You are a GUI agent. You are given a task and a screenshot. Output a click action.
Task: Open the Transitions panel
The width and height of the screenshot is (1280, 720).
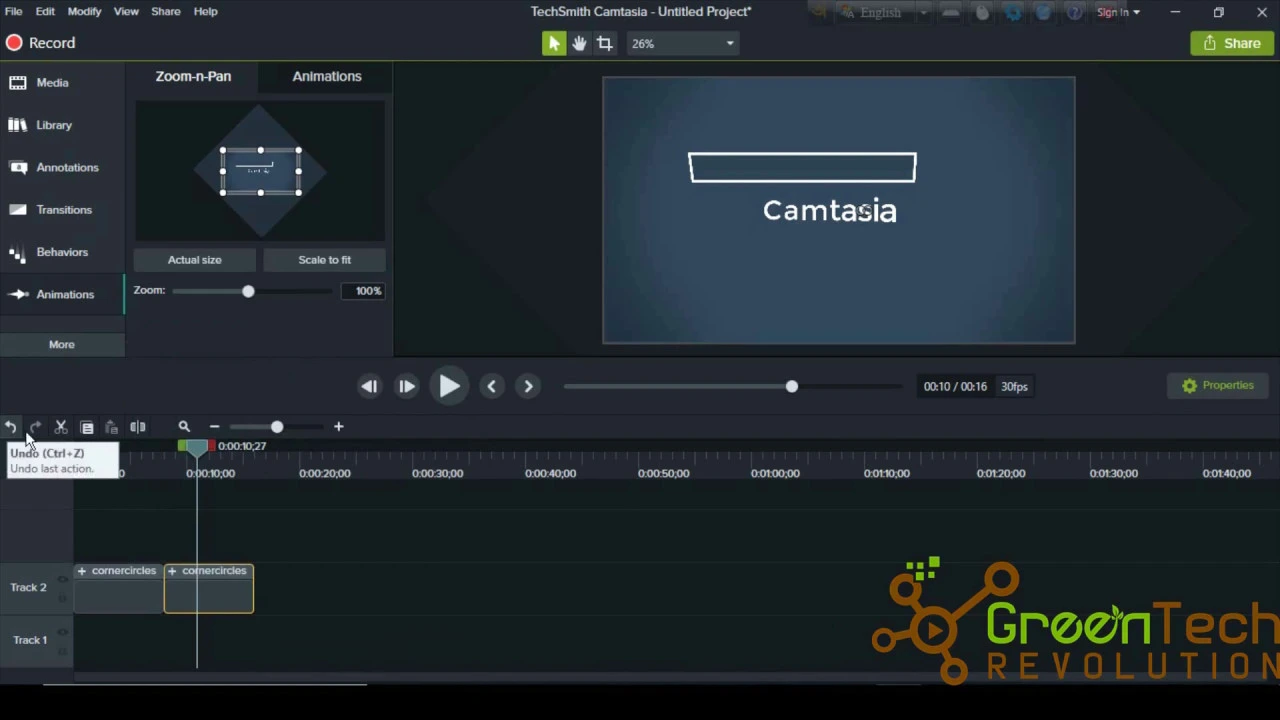[62, 210]
